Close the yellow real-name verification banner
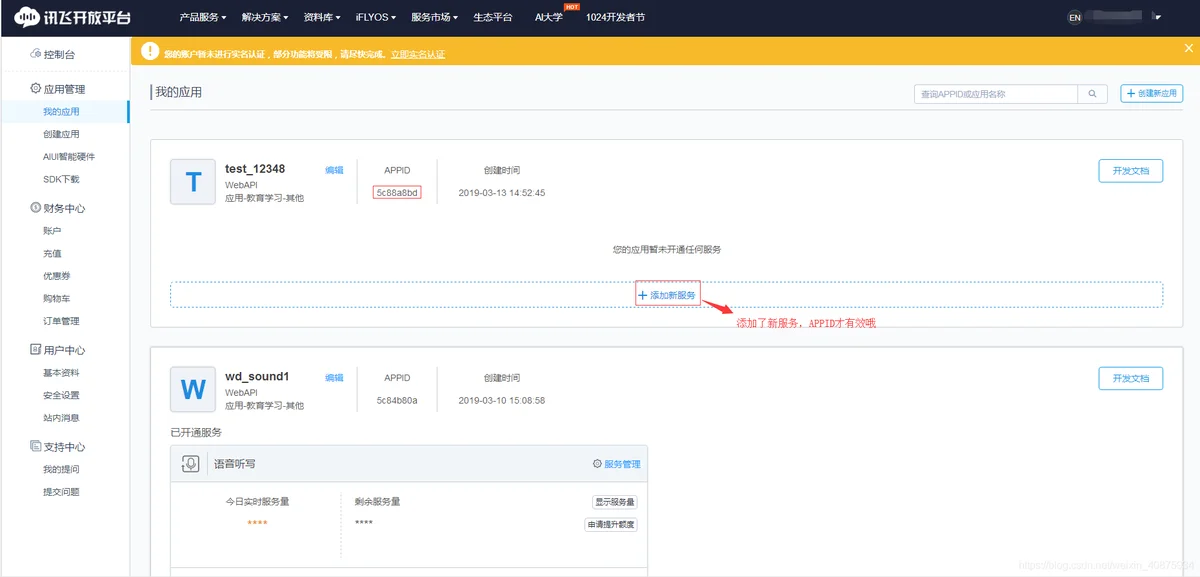The width and height of the screenshot is (1200, 577). (1188, 47)
